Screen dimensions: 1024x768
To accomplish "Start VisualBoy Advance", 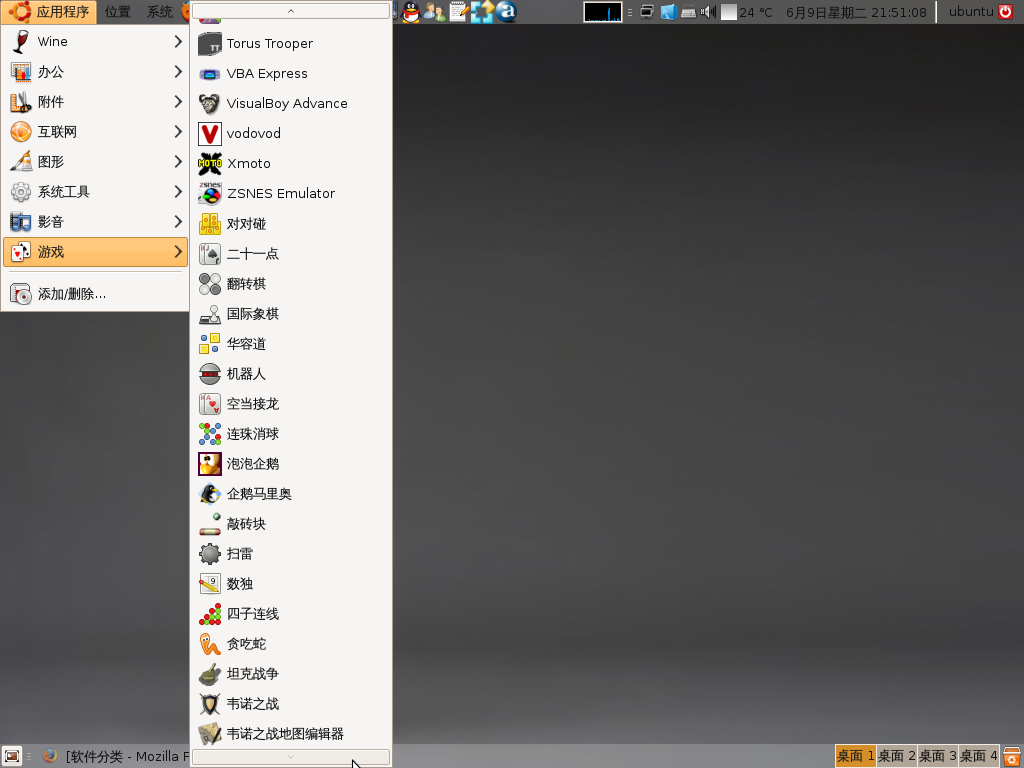I will [x=291, y=103].
